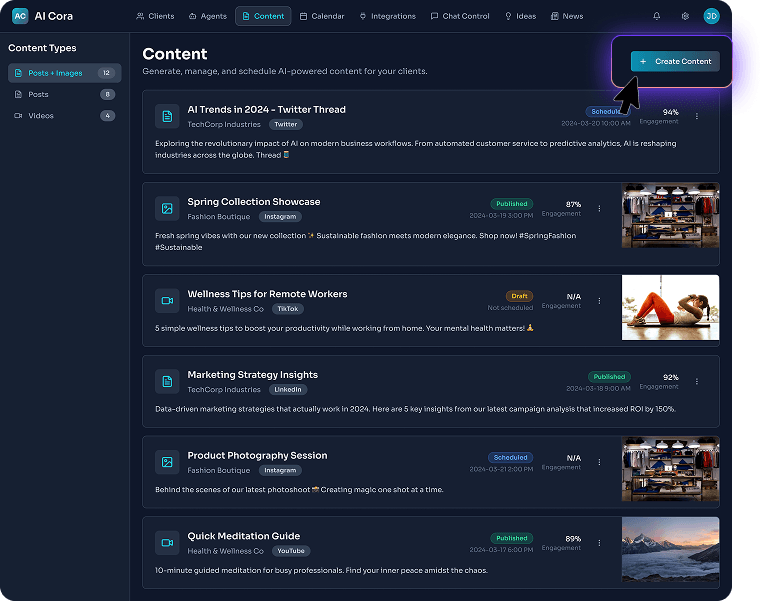Click the 94% engagement value

point(671,112)
